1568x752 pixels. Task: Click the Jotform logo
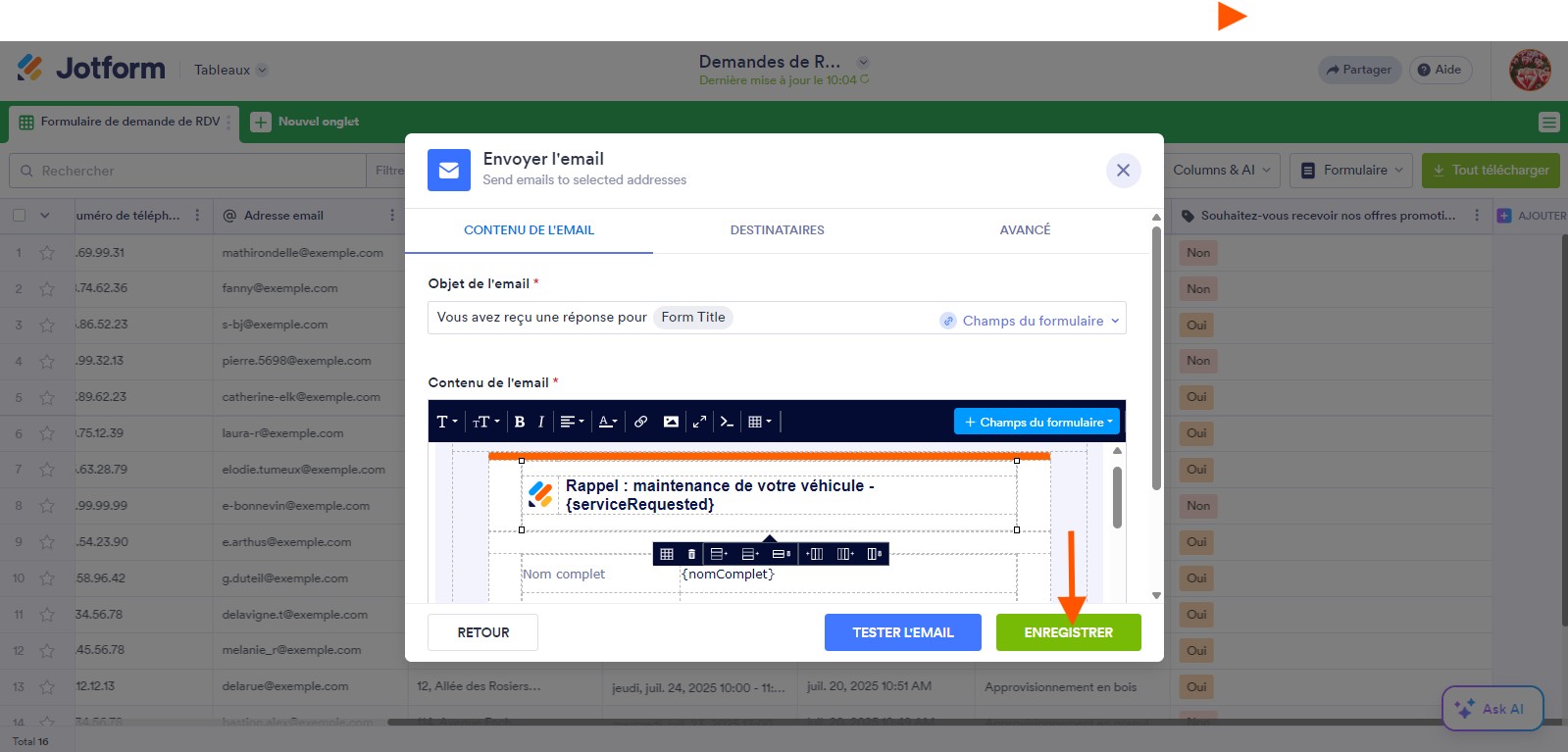91,69
